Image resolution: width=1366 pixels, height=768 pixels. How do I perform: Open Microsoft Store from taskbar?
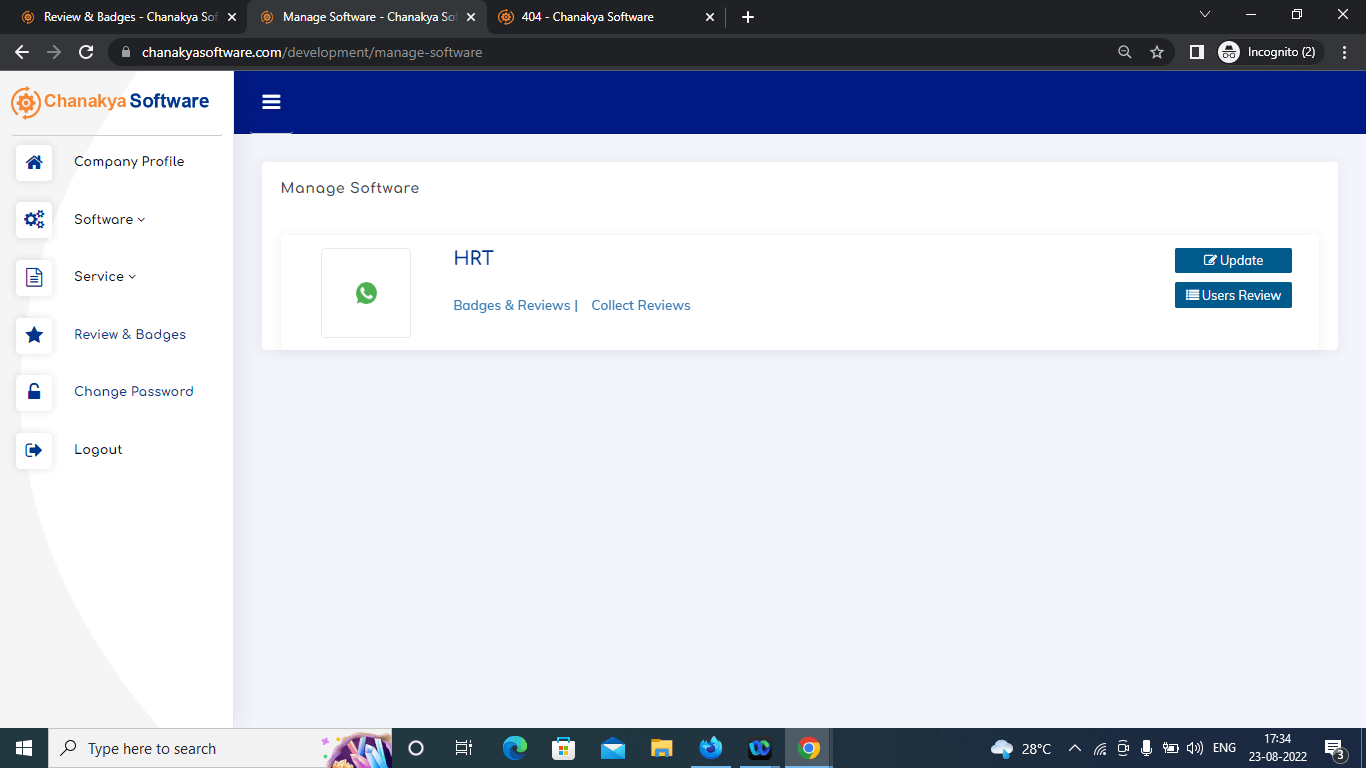(x=563, y=748)
